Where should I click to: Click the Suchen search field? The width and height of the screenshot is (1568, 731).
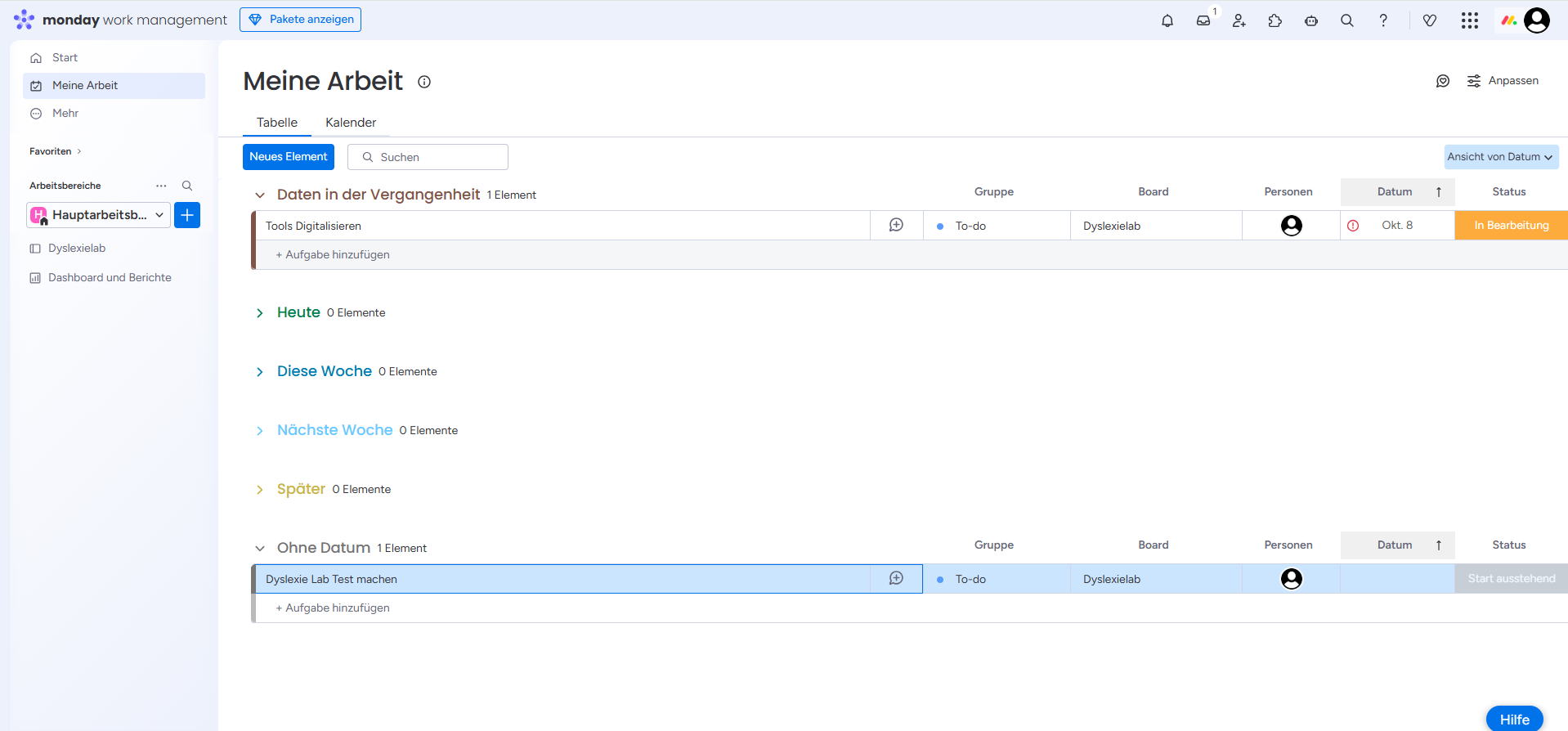point(428,157)
